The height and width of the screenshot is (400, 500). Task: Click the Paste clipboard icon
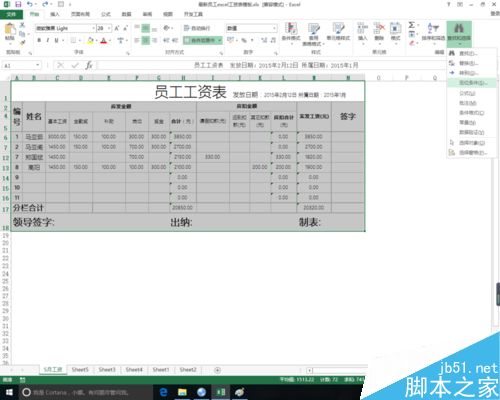10,30
